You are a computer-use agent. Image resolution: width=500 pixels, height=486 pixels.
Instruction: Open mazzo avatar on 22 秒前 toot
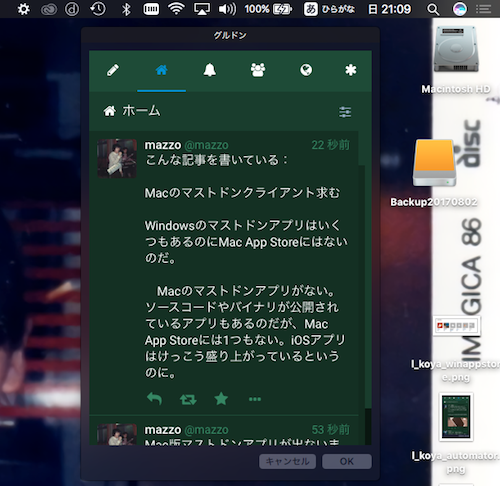click(x=117, y=158)
